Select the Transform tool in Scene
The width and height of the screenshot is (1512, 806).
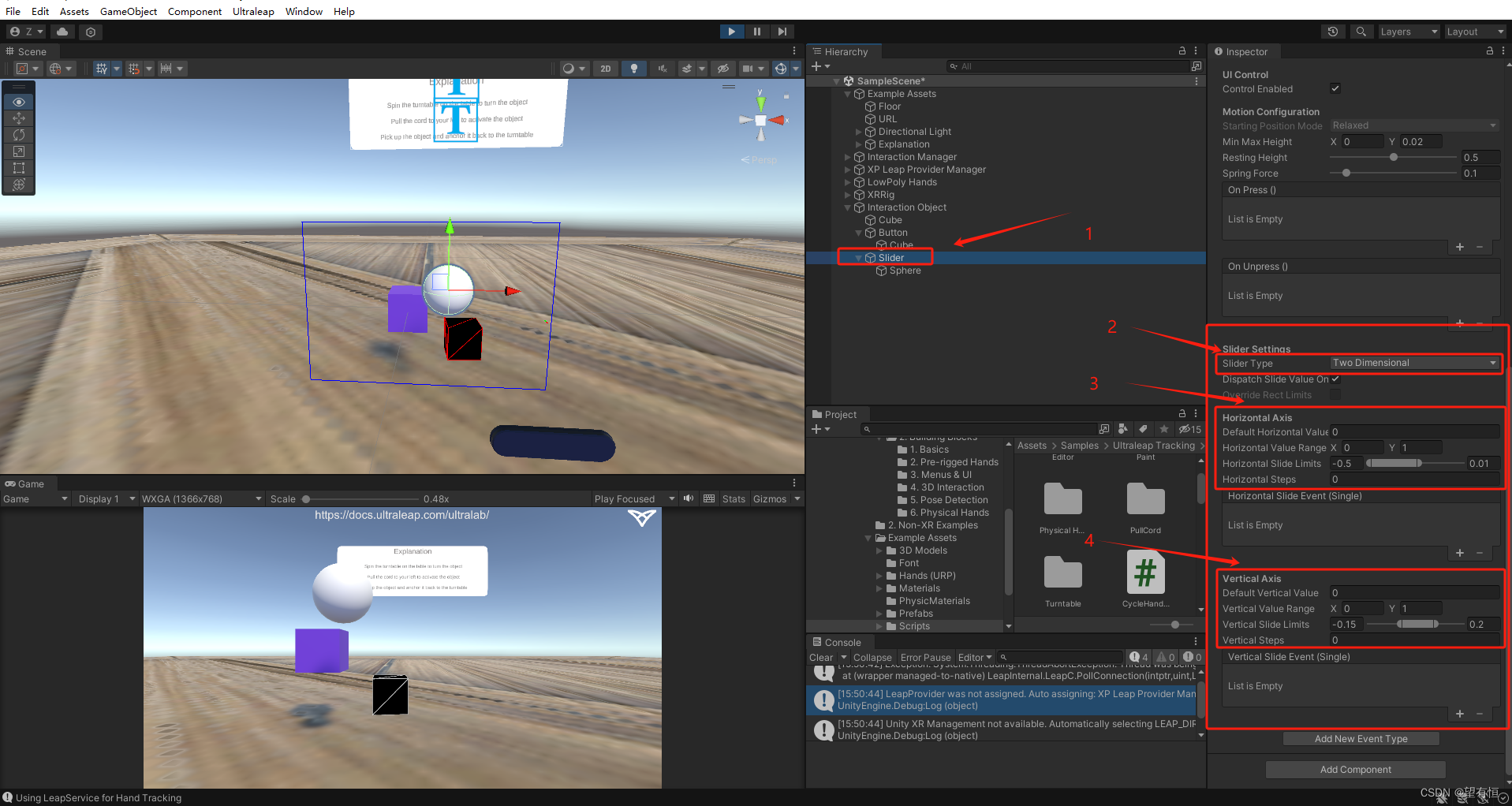19,185
